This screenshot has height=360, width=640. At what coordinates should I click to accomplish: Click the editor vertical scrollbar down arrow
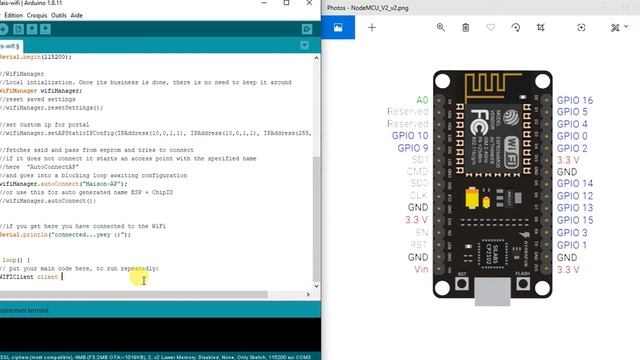[x=316, y=286]
